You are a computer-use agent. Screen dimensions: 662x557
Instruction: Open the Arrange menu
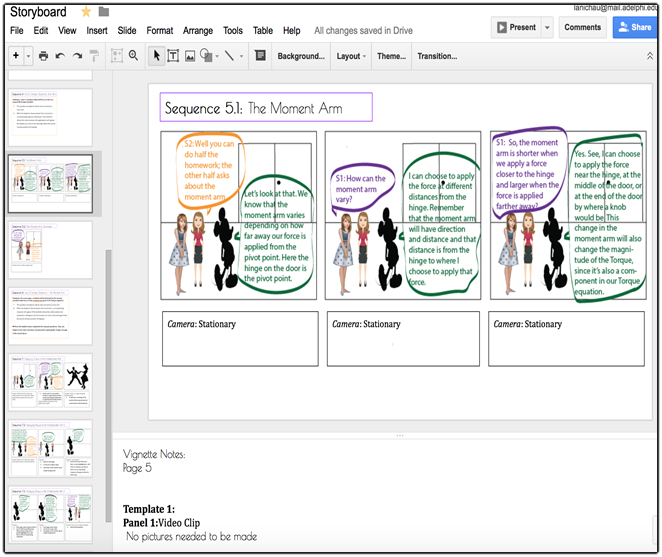click(198, 31)
